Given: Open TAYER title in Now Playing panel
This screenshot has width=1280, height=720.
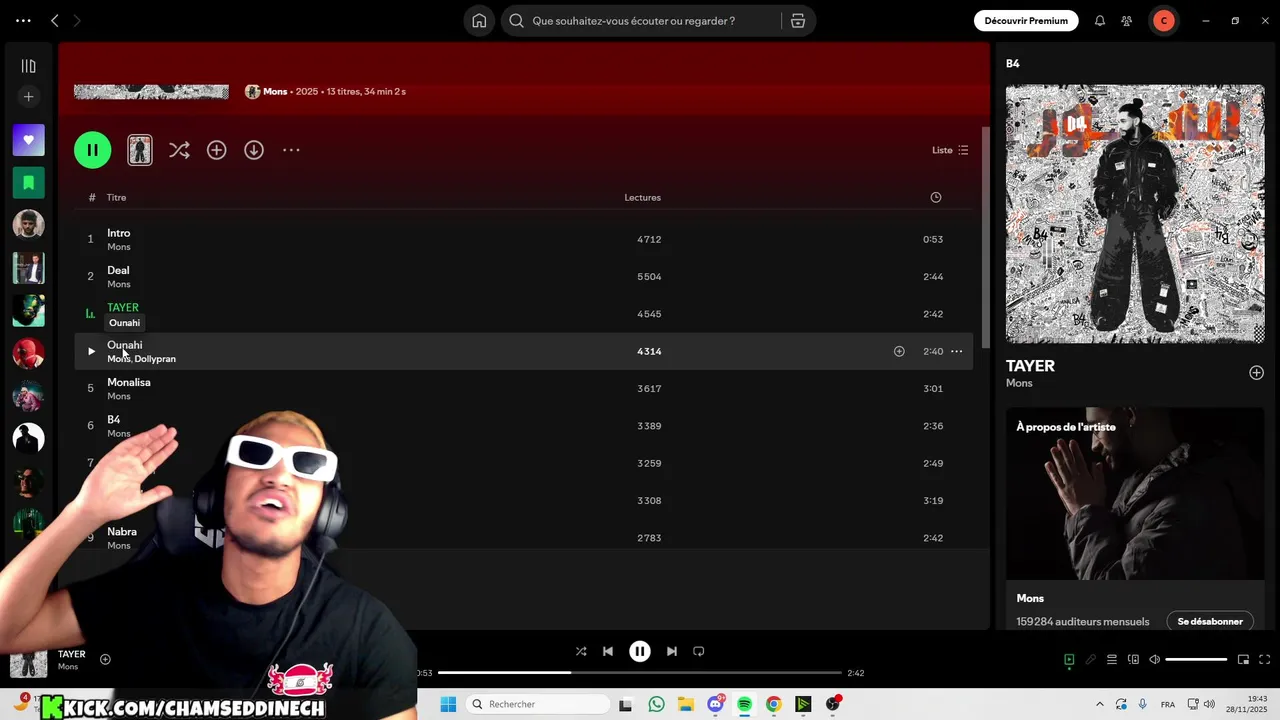Looking at the screenshot, I should point(1030,366).
